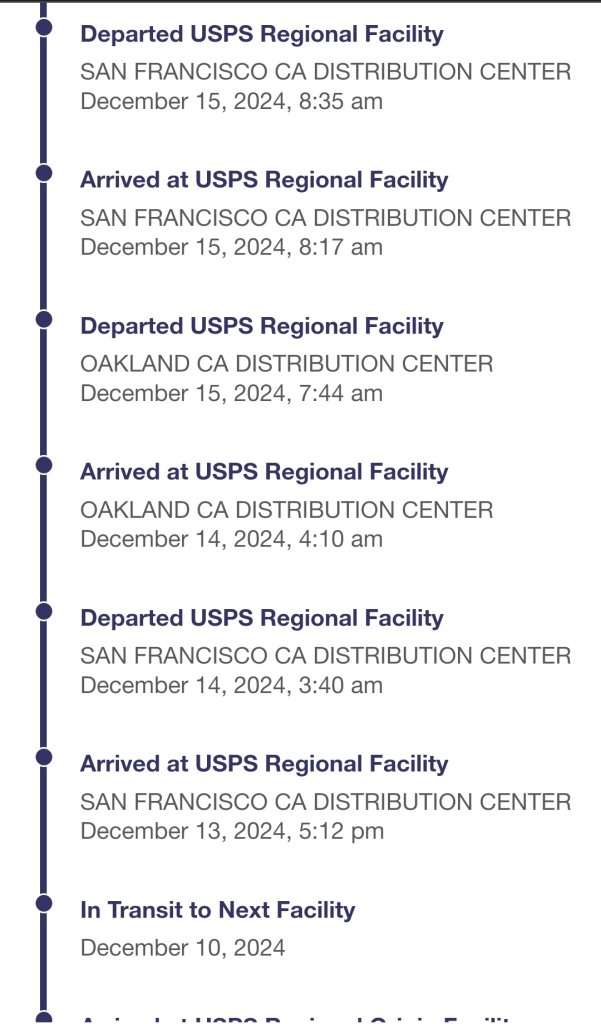
Task: Click the 'In Transit to Next Facility' heading
Action: point(217,910)
